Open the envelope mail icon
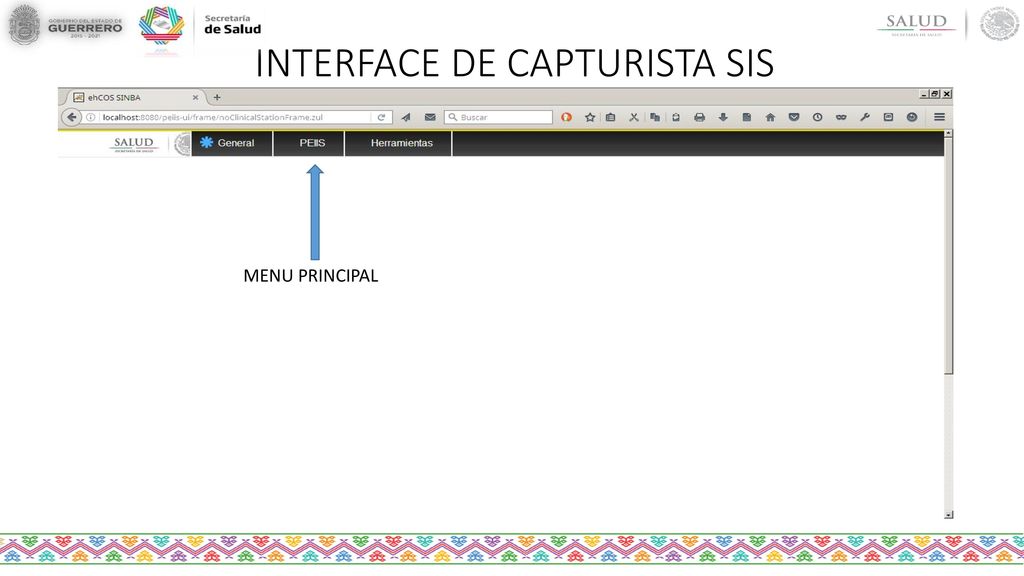The image size is (1024, 576). tap(430, 118)
